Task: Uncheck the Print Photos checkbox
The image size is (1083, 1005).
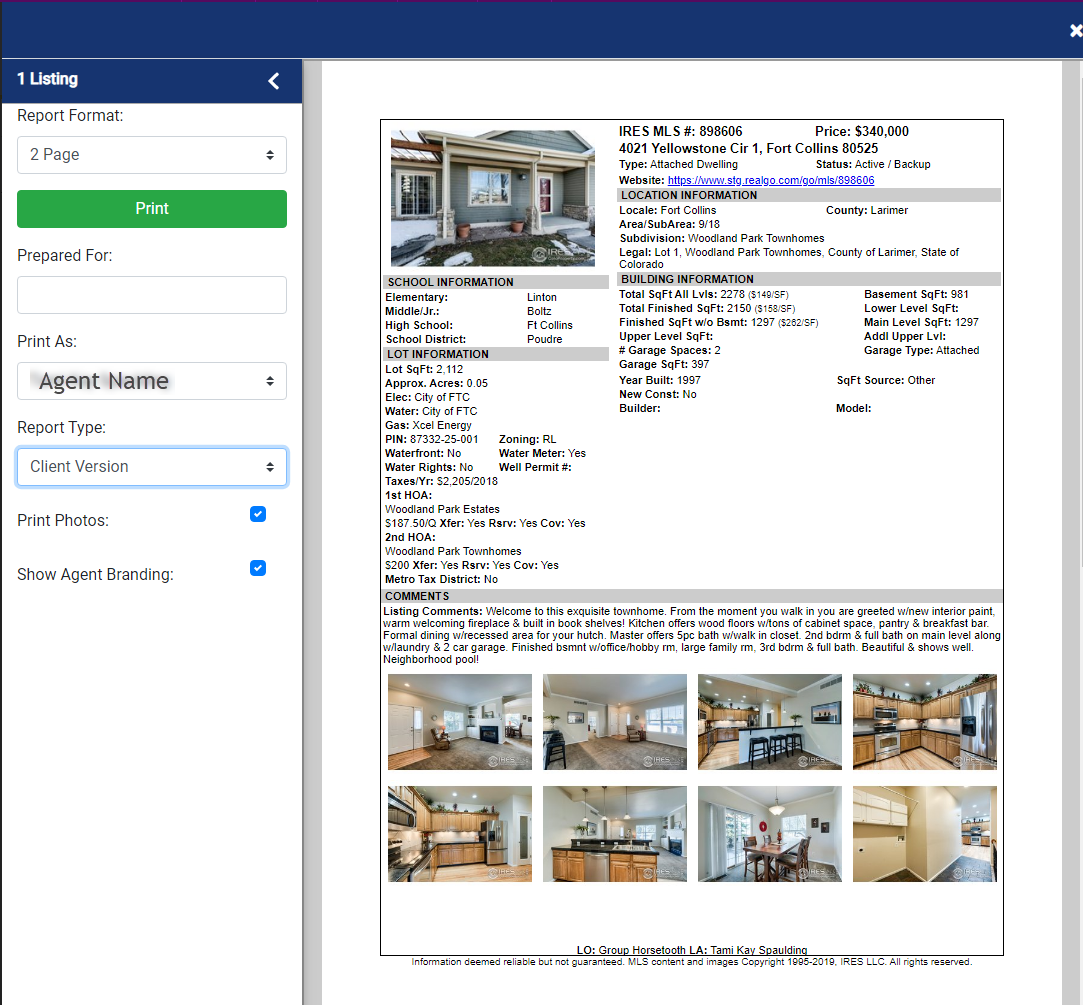Action: pyautogui.click(x=258, y=514)
